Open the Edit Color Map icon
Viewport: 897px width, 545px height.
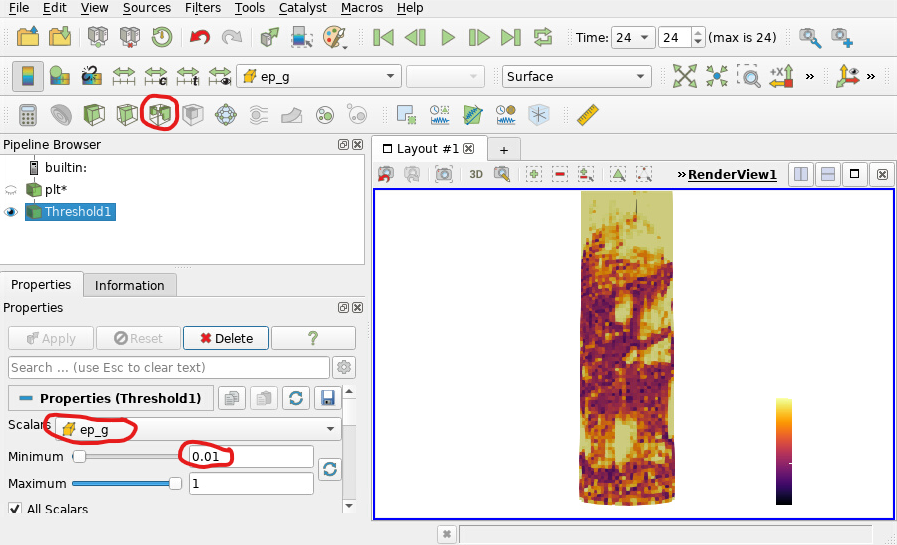pos(59,76)
